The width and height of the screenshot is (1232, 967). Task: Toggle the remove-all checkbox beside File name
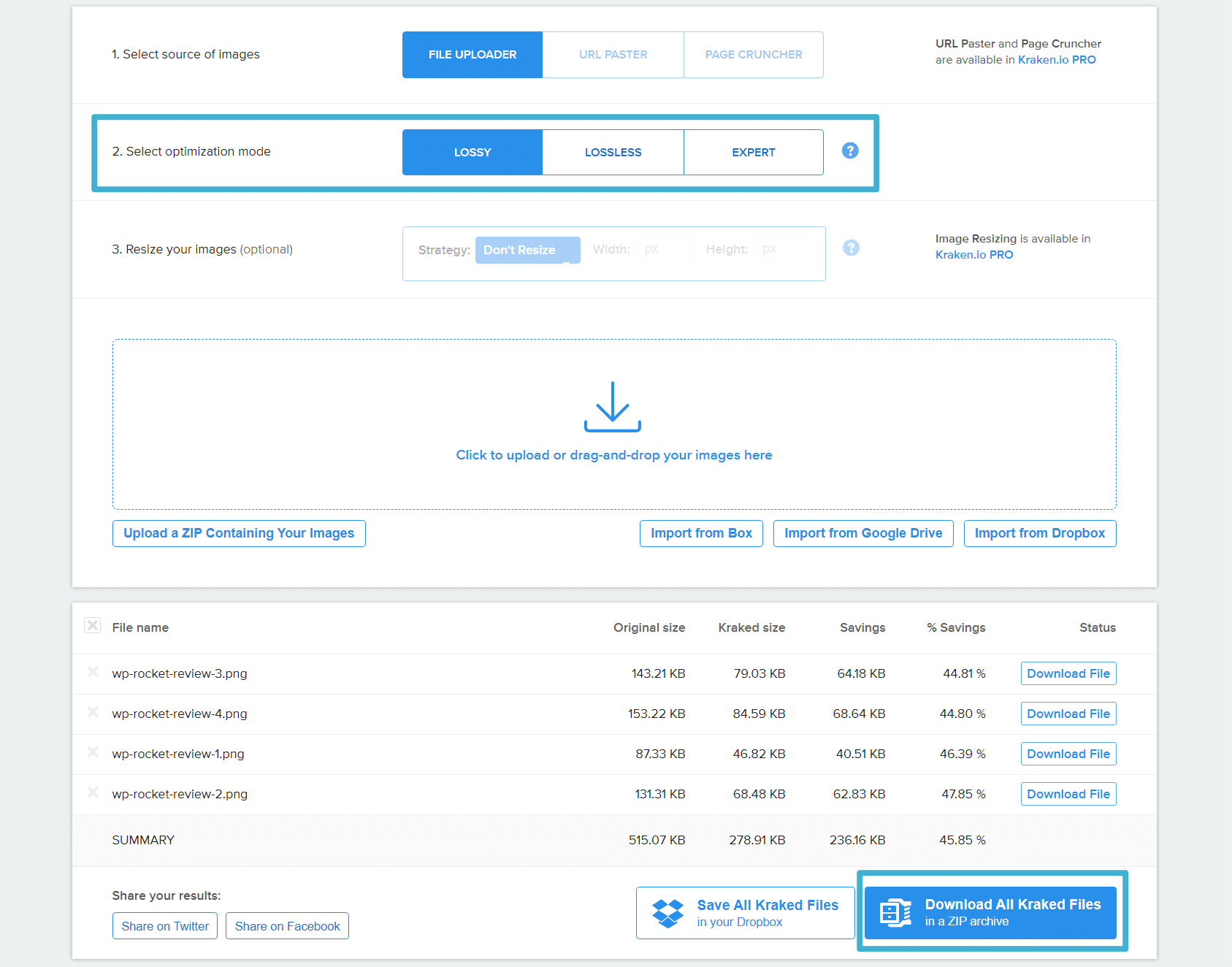93,626
